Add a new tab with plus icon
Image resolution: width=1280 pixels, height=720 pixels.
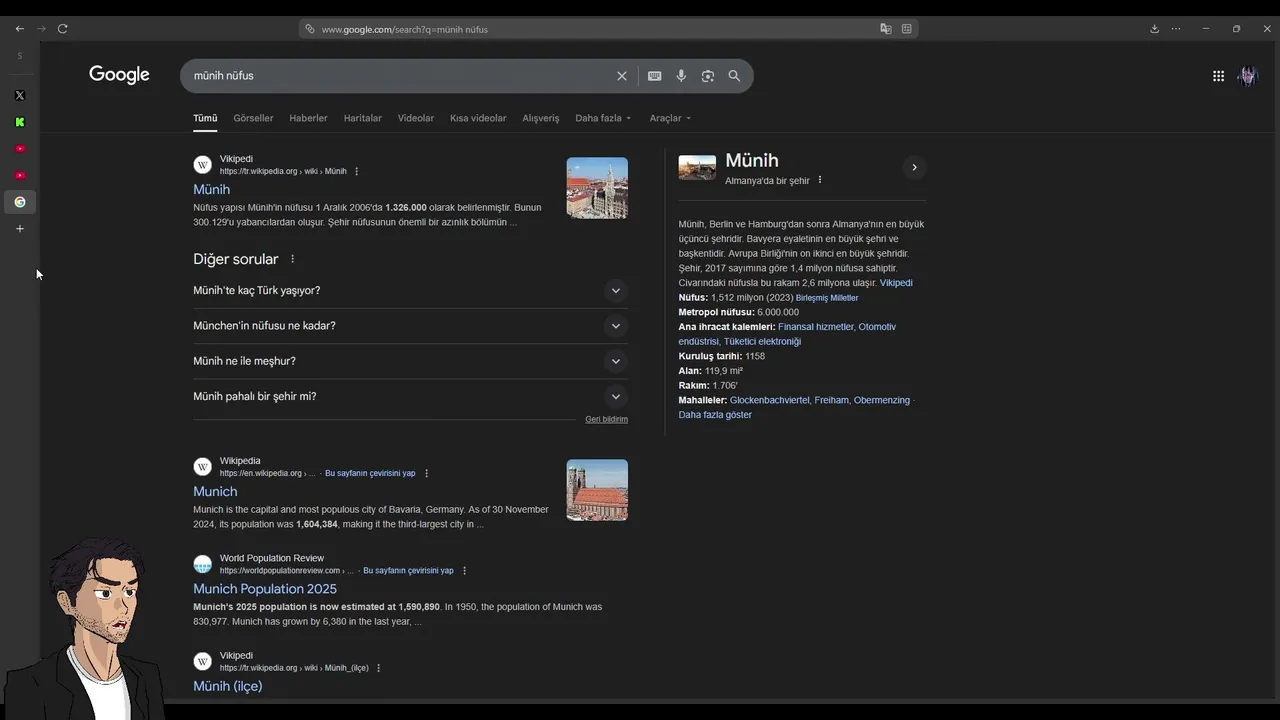[19, 229]
